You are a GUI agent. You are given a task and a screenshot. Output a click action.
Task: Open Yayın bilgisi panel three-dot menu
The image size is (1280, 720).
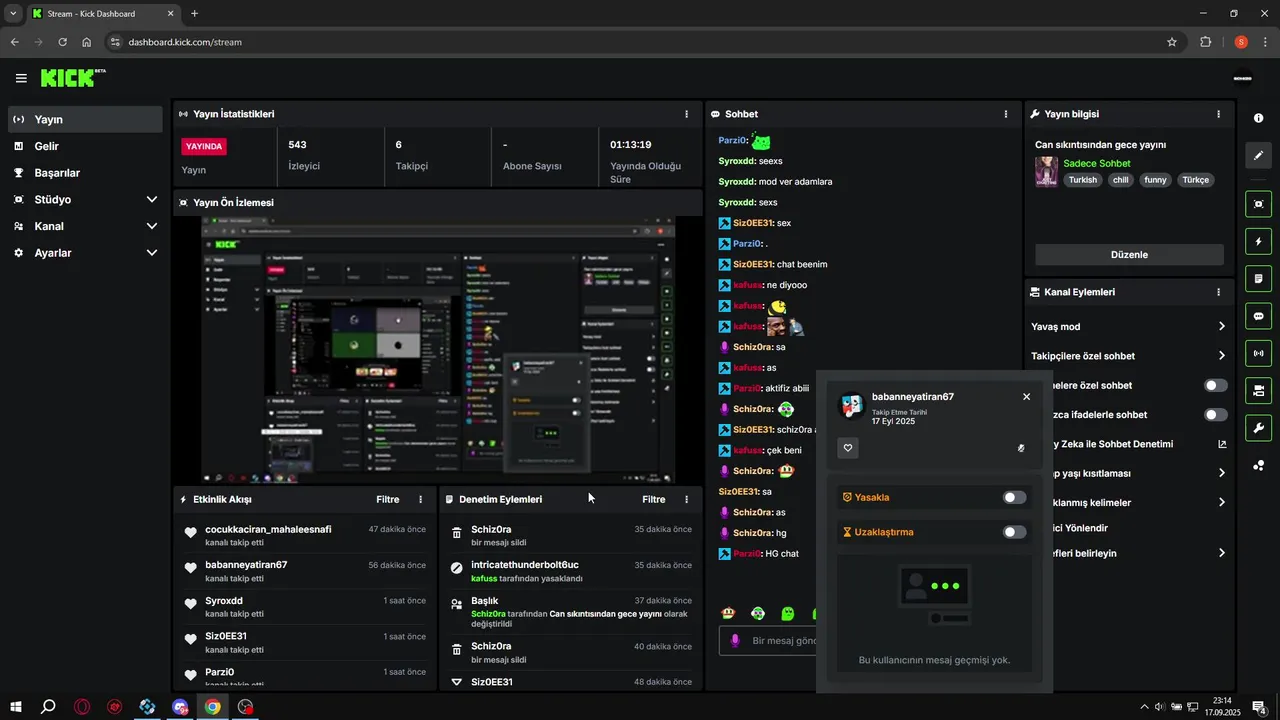1218,114
